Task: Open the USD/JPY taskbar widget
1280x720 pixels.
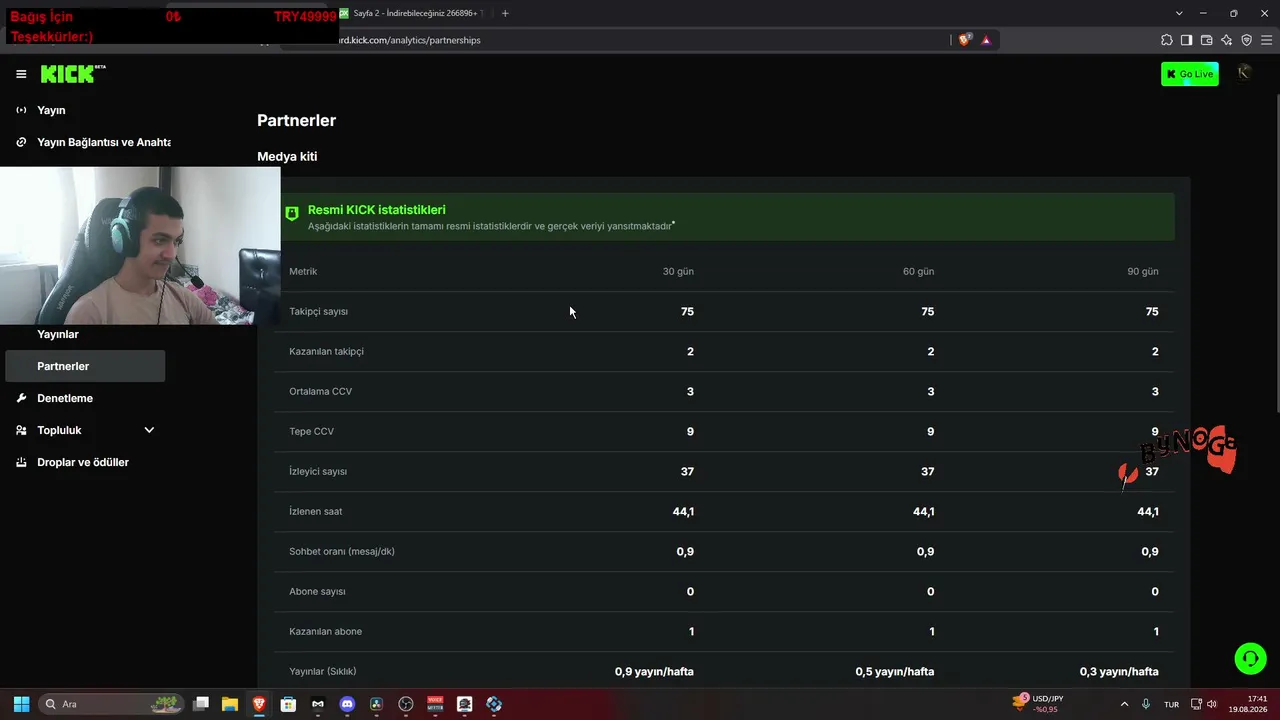Action: pos(1038,704)
